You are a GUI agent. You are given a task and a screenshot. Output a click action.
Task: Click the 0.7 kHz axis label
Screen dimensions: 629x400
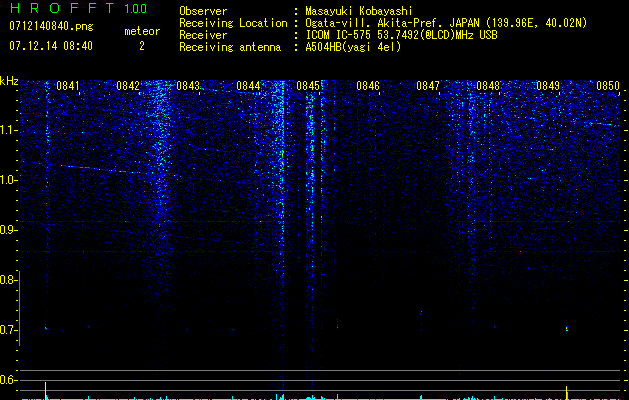coord(8,330)
